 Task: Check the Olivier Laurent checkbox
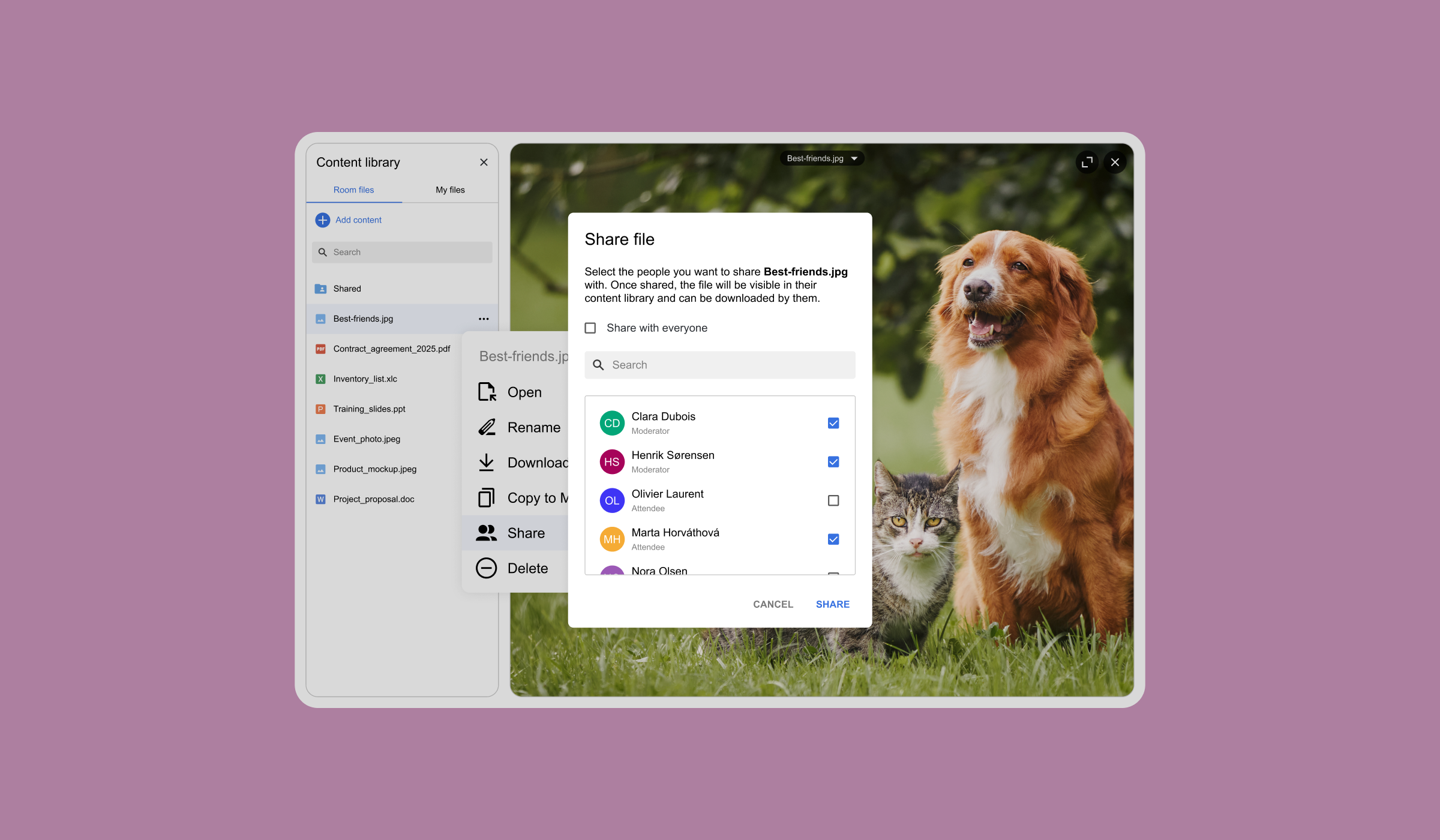(x=833, y=500)
